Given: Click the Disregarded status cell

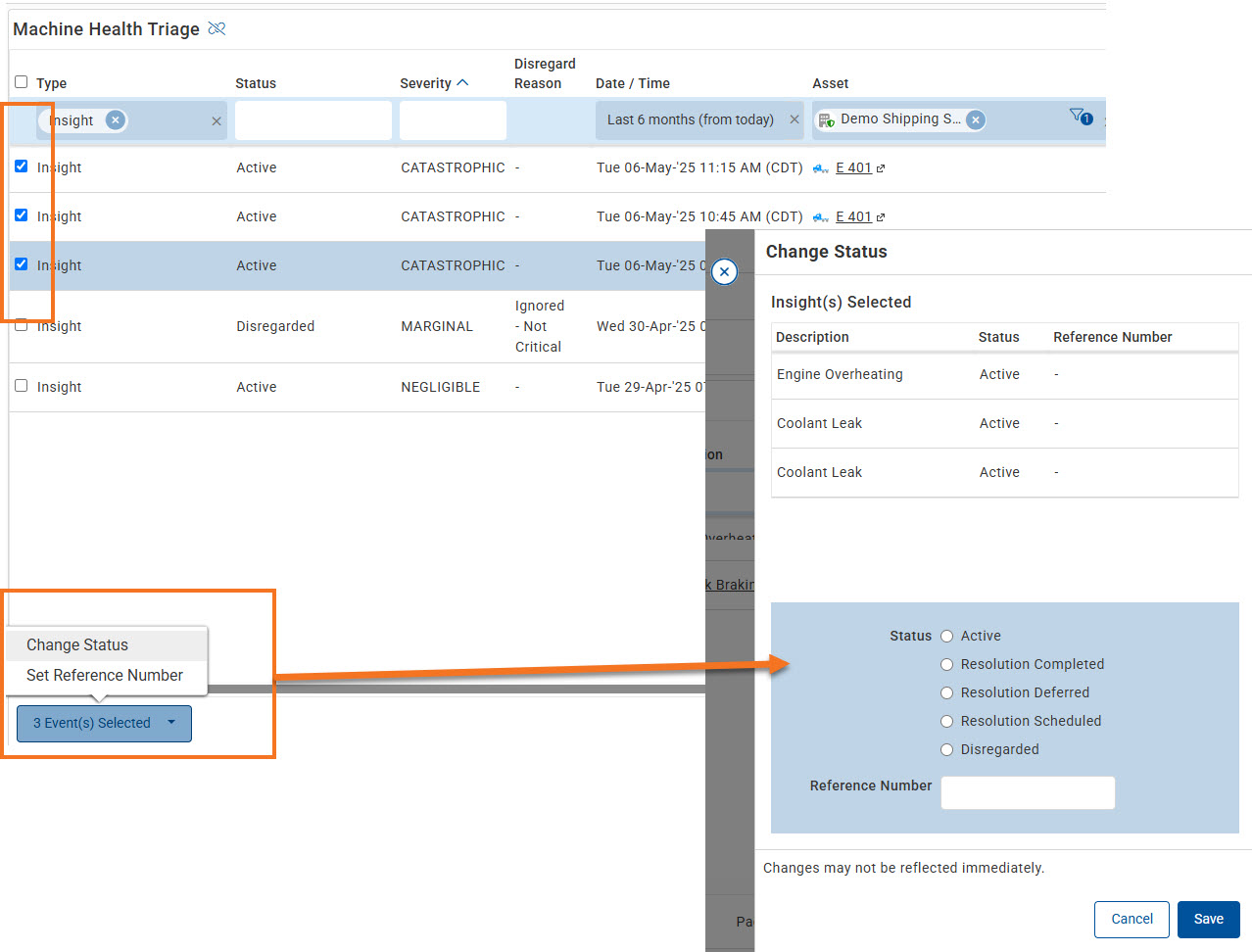Looking at the screenshot, I should [x=275, y=326].
